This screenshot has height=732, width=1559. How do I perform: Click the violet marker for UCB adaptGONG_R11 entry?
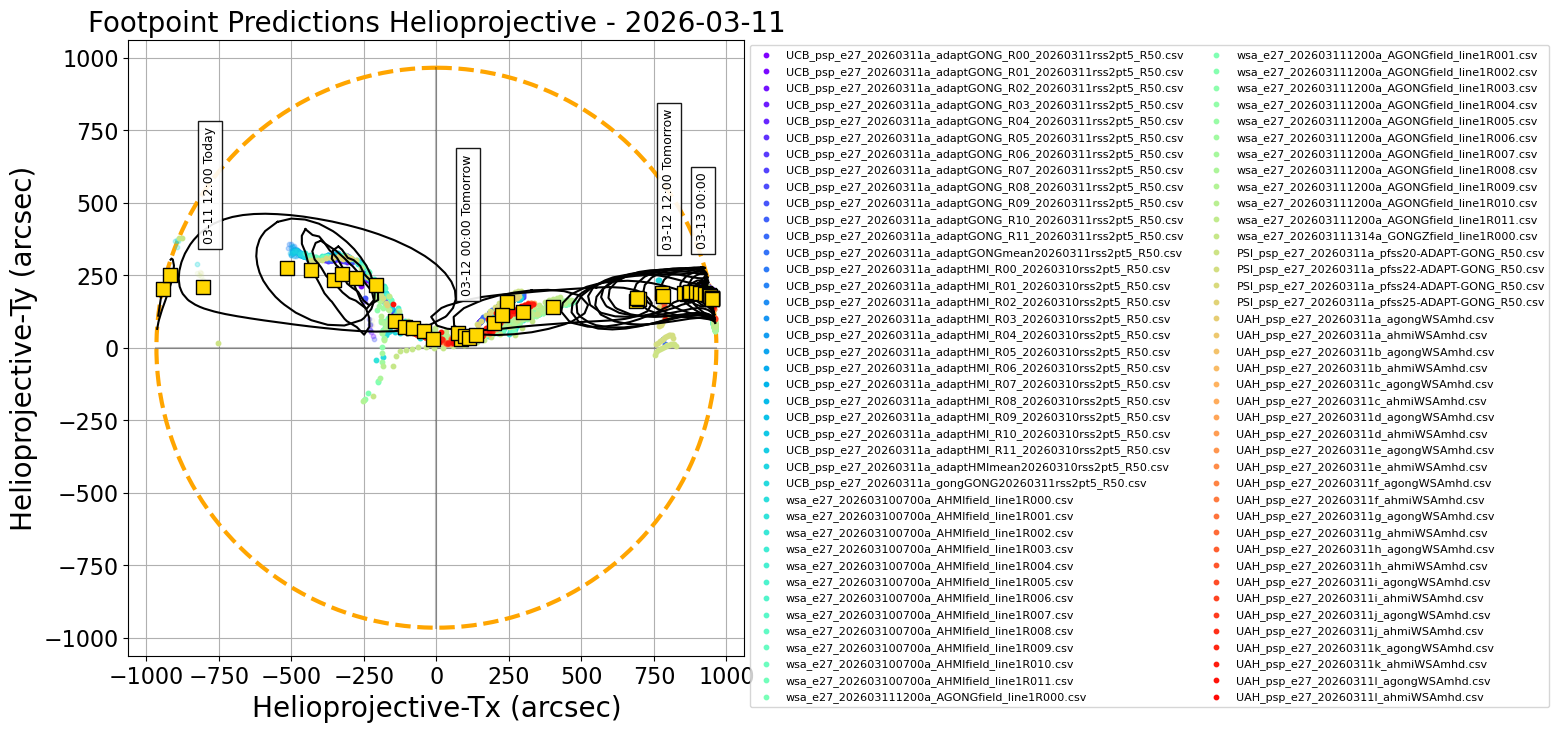click(x=768, y=236)
